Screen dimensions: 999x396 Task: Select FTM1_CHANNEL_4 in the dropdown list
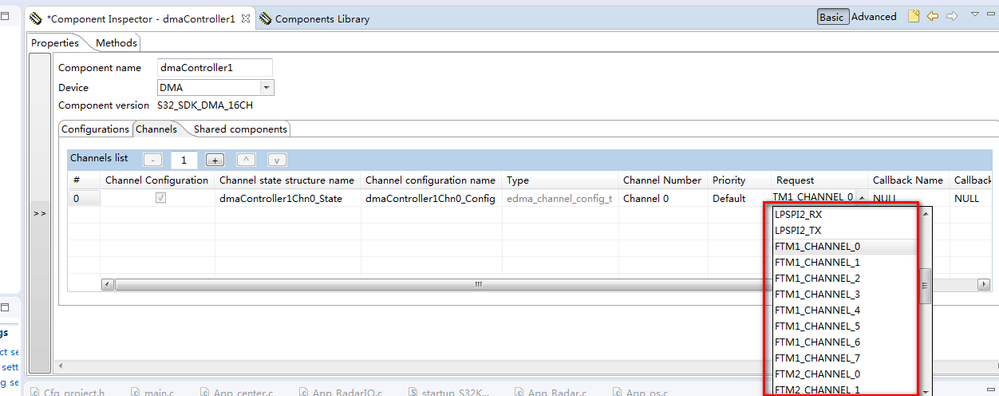[844, 310]
